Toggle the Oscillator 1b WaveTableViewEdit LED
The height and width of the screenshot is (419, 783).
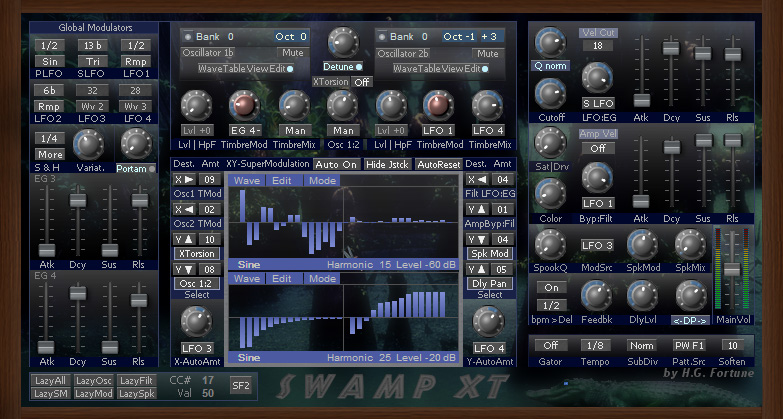pyautogui.click(x=290, y=68)
